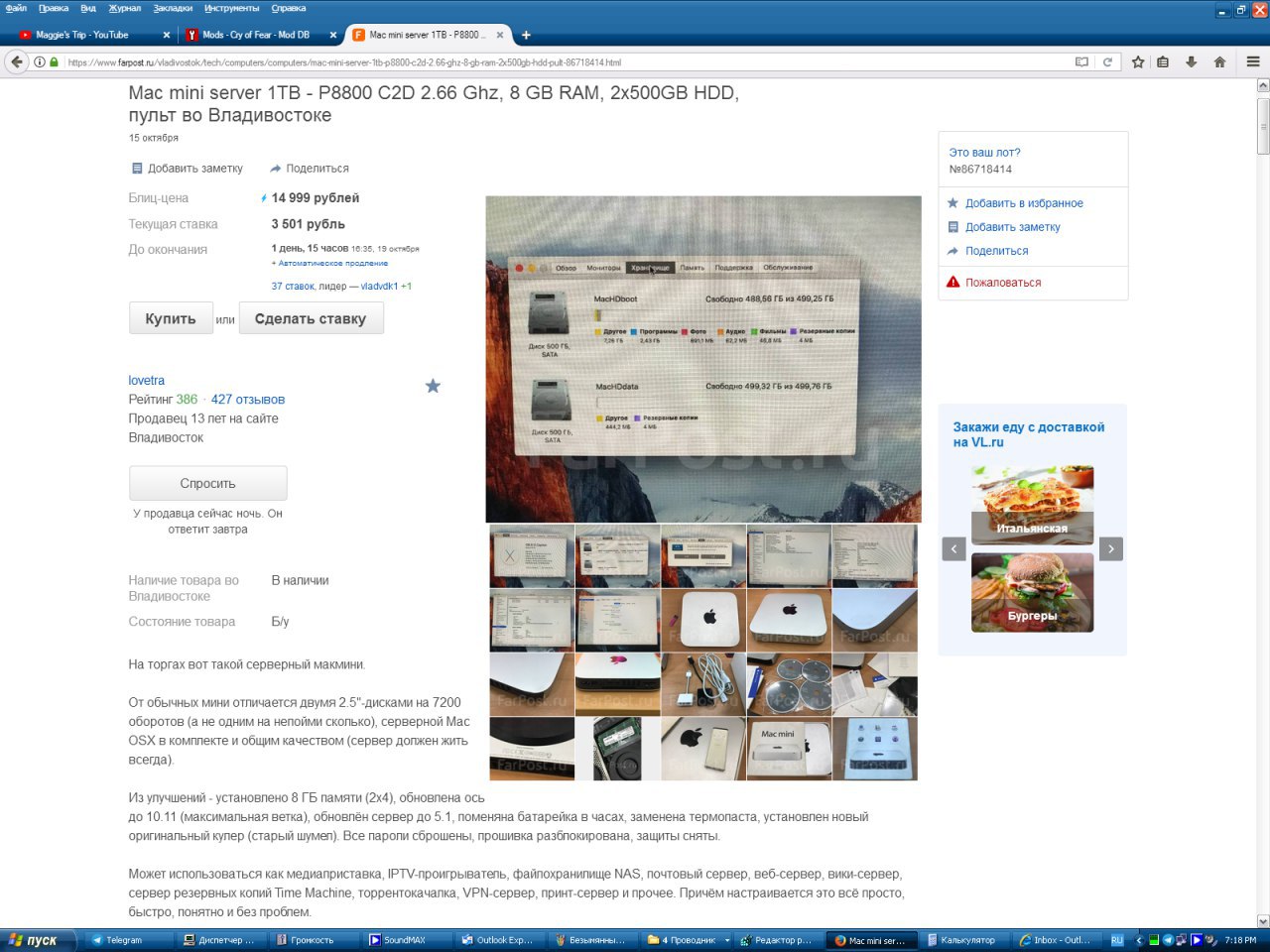The width and height of the screenshot is (1270, 952).
Task: Expand the 4 Проводник taskbar group arrow
Action: pyautogui.click(x=727, y=940)
